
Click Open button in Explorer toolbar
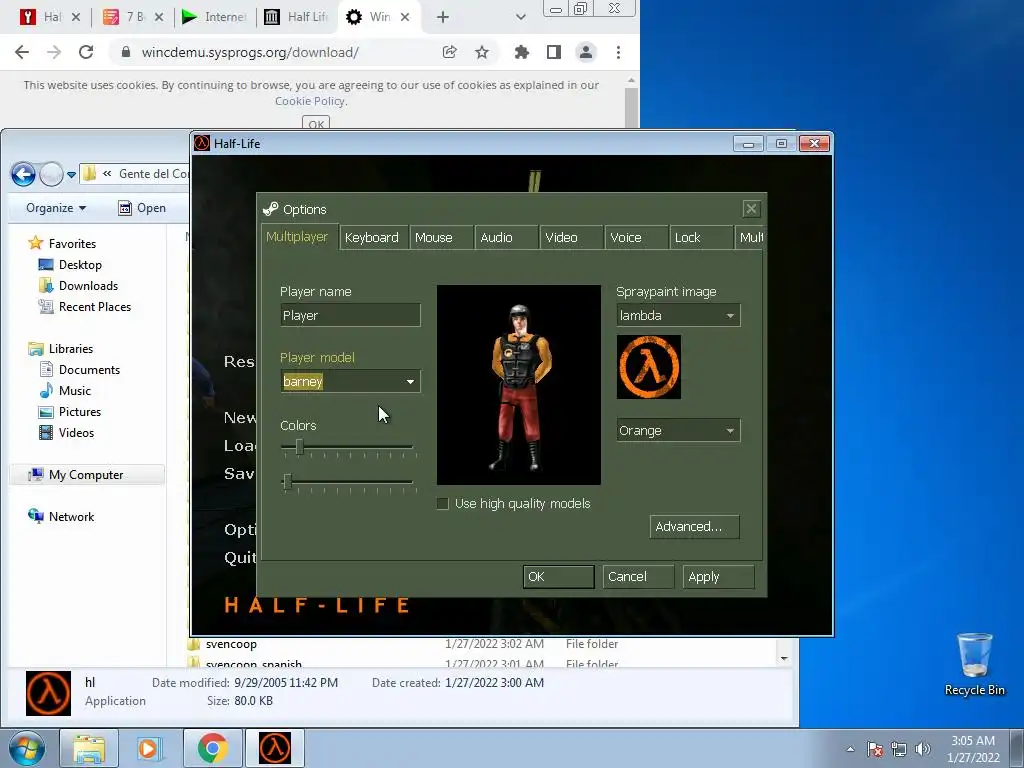click(142, 208)
